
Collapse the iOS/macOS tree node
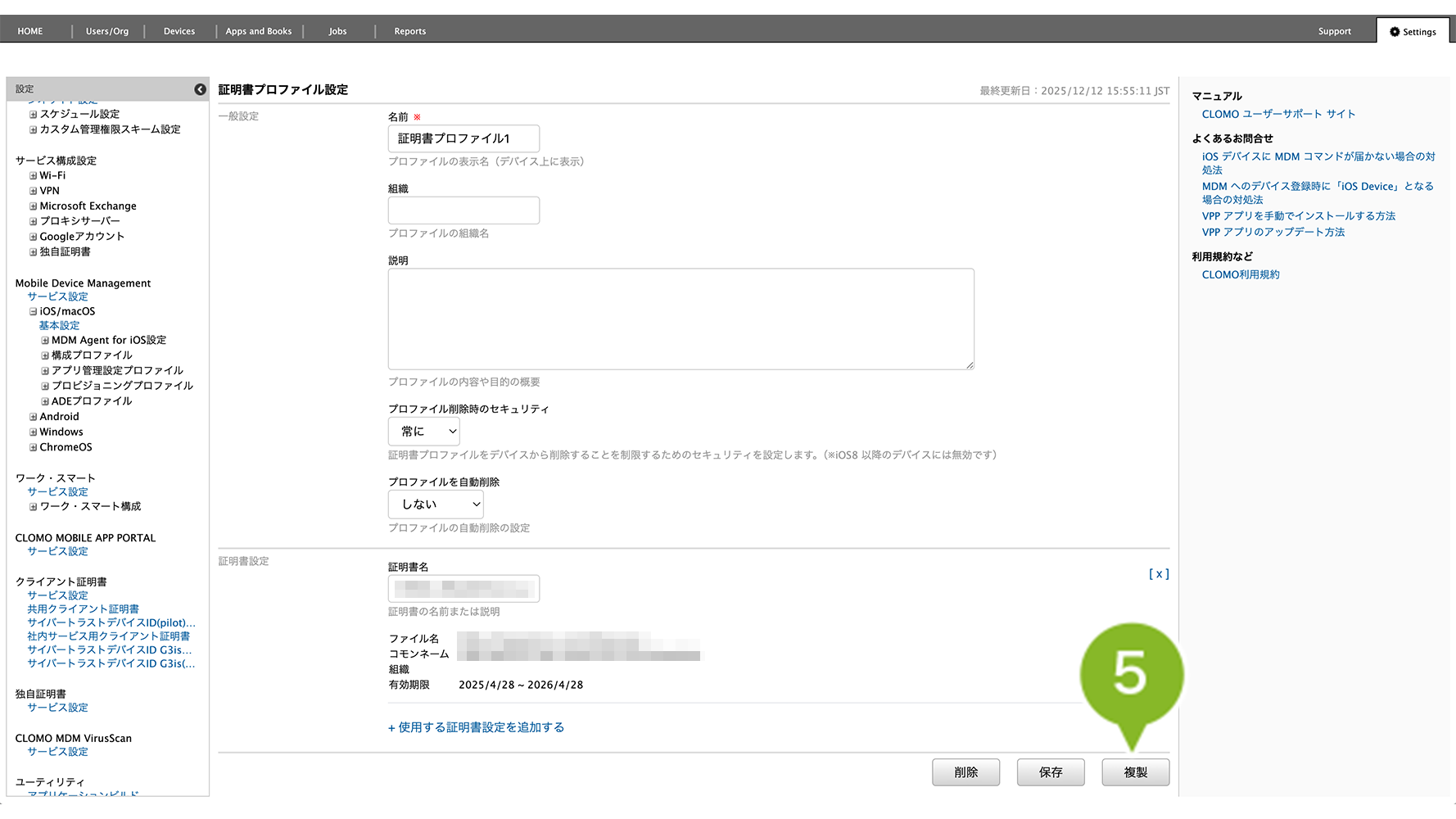[34, 312]
